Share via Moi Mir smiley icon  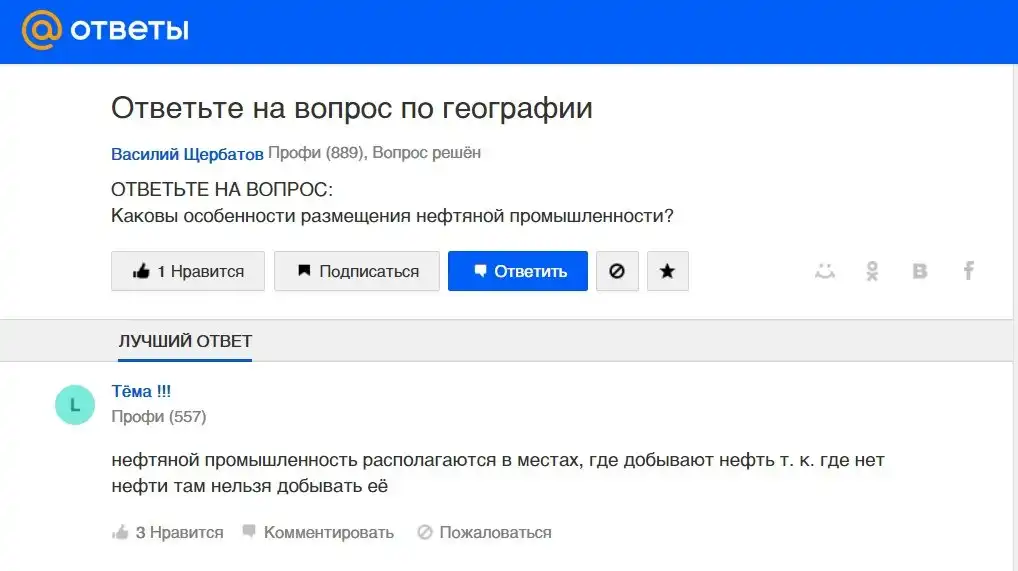825,271
